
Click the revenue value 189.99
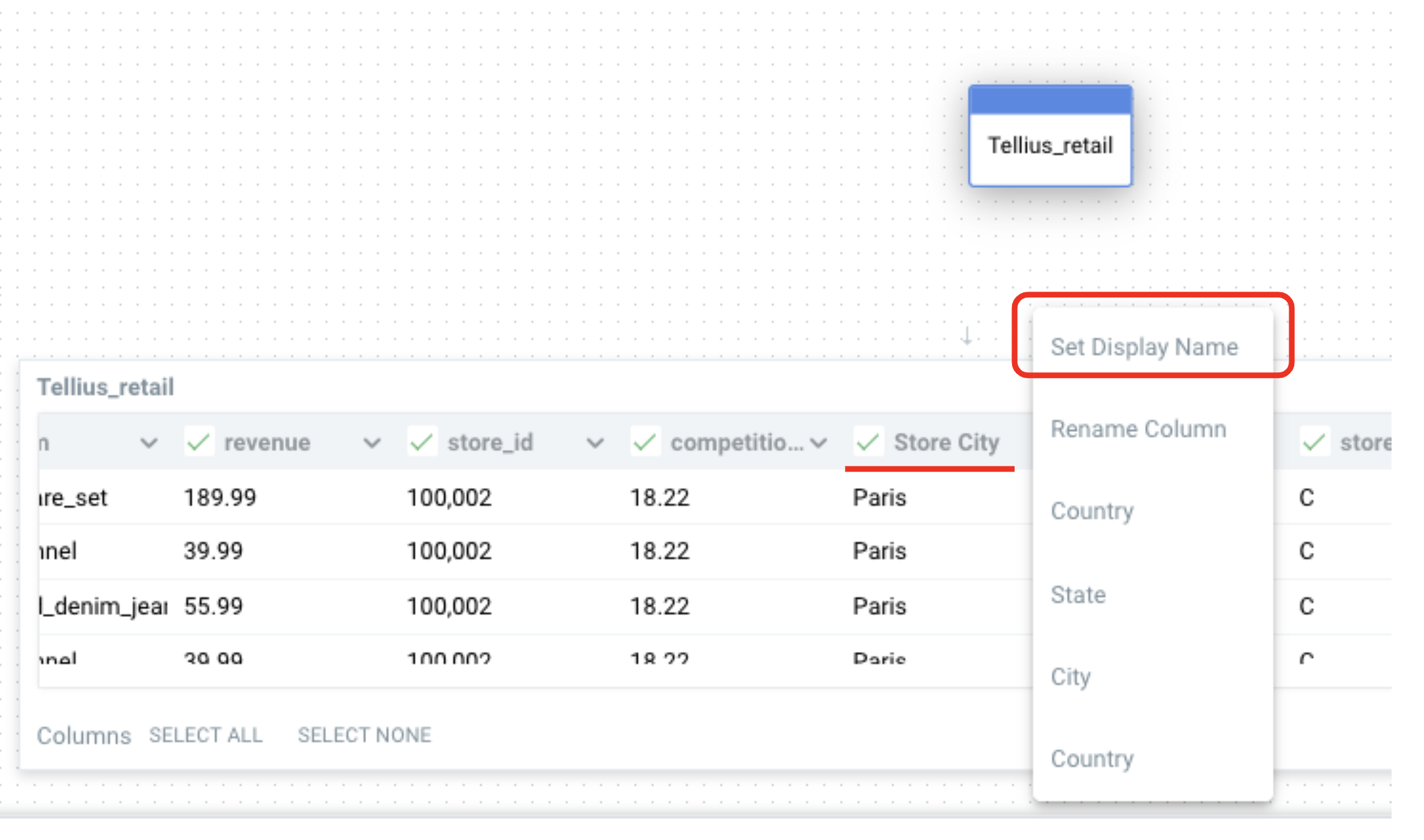point(220,498)
